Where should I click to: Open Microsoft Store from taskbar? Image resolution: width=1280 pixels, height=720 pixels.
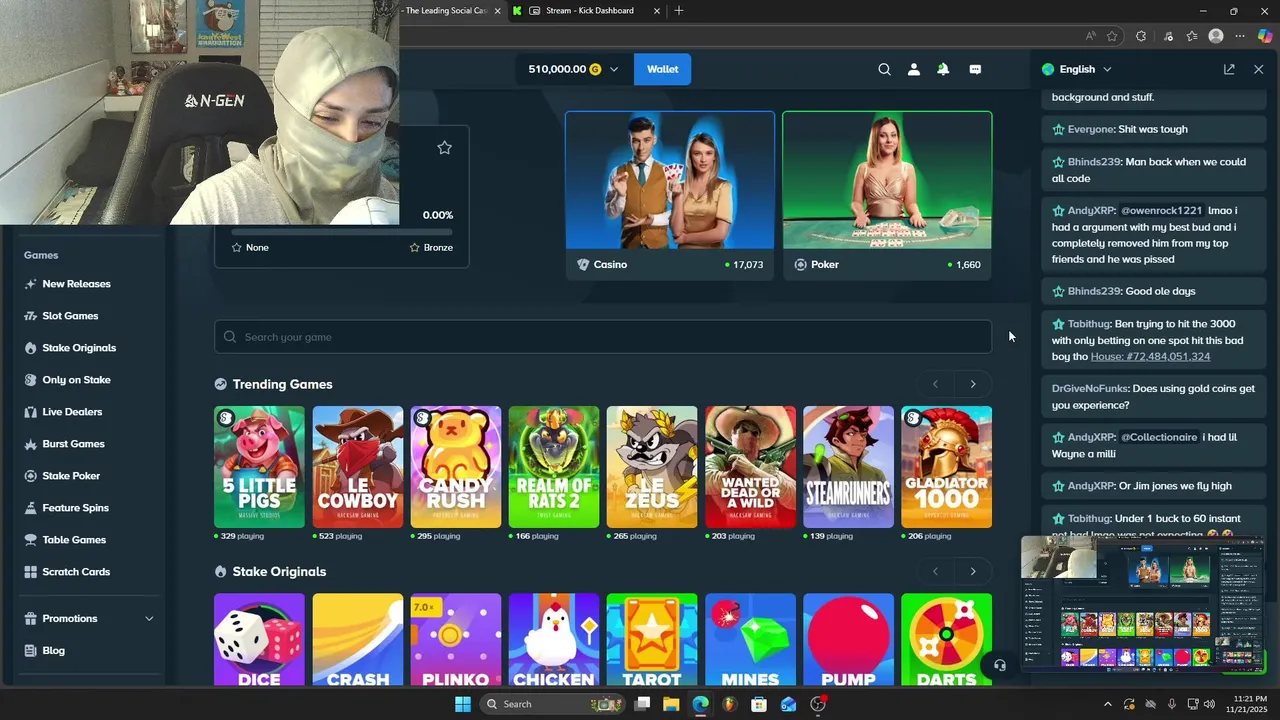759,704
